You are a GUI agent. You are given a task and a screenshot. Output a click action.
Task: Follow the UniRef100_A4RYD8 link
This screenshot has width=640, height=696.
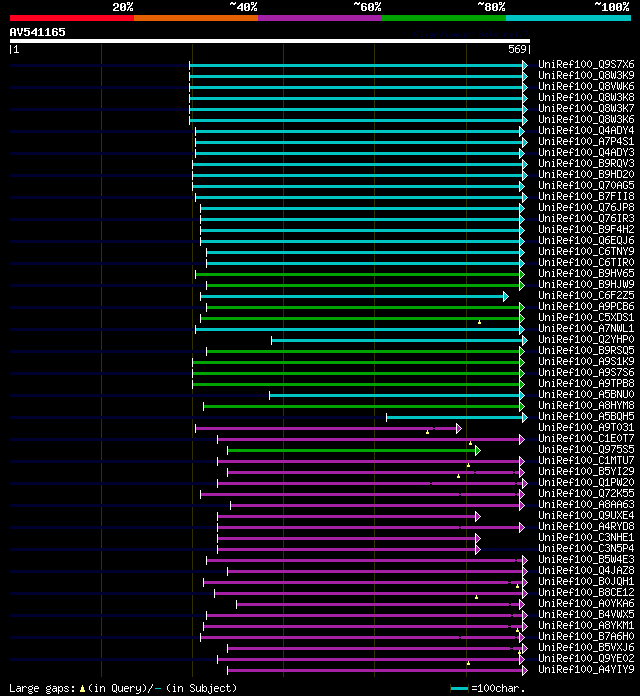coord(586,526)
